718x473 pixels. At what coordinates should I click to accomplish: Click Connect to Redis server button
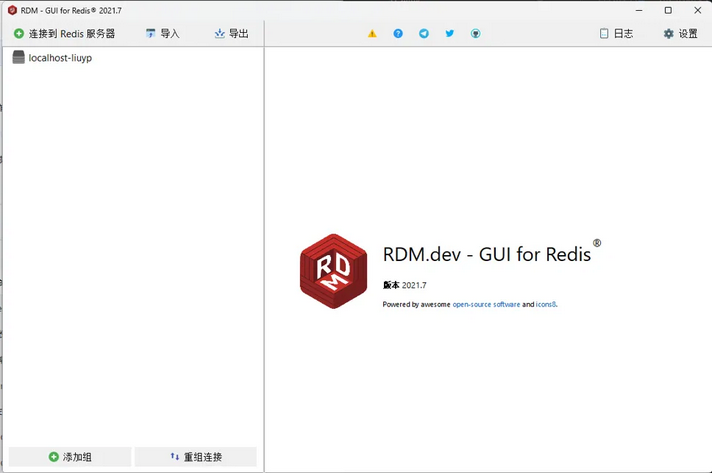tap(65, 33)
